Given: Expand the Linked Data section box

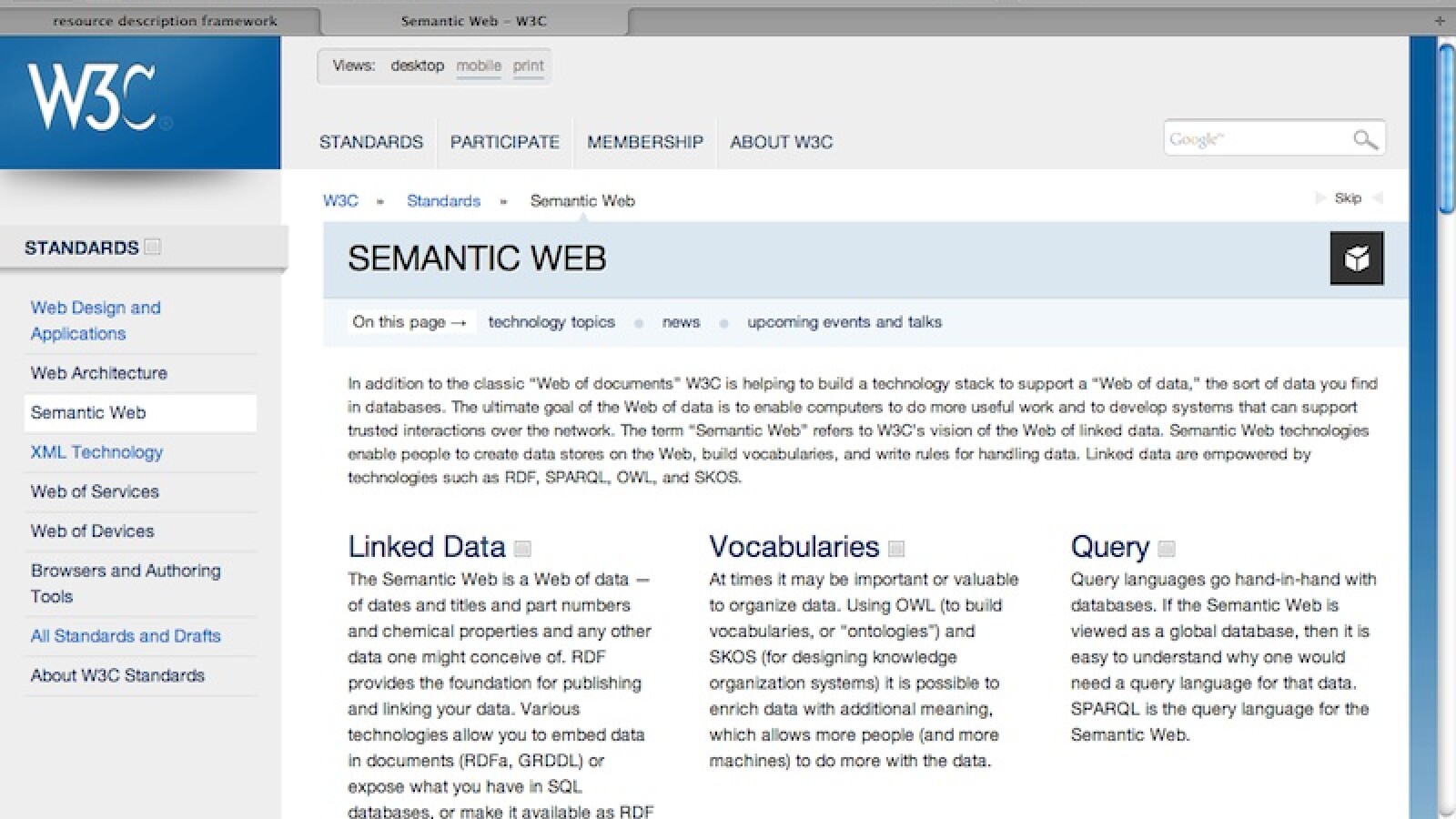Looking at the screenshot, I should tap(522, 549).
